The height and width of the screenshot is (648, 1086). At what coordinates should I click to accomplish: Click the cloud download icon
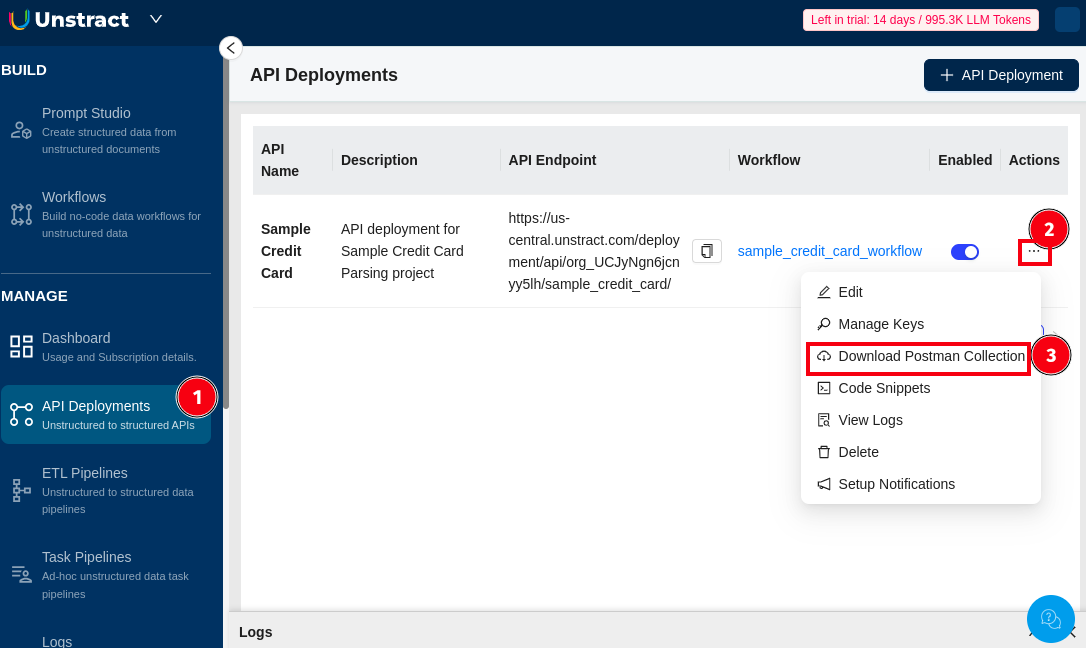824,356
